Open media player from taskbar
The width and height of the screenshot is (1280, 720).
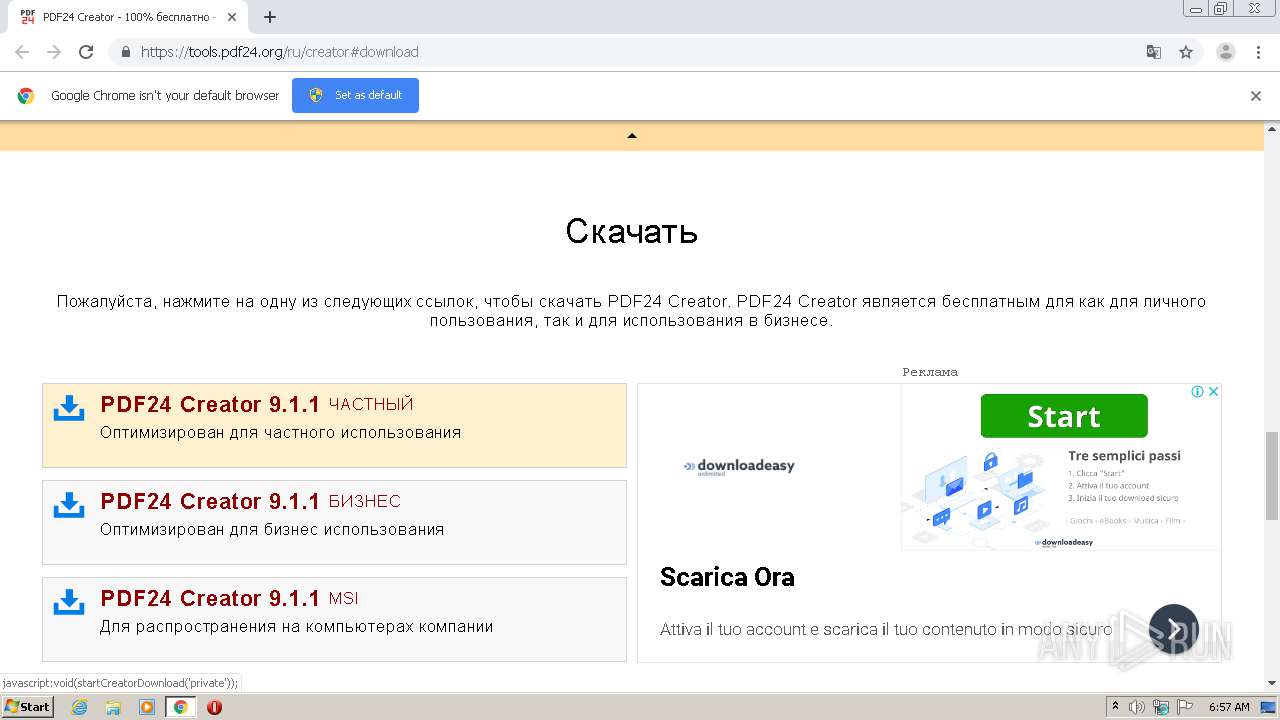point(147,707)
